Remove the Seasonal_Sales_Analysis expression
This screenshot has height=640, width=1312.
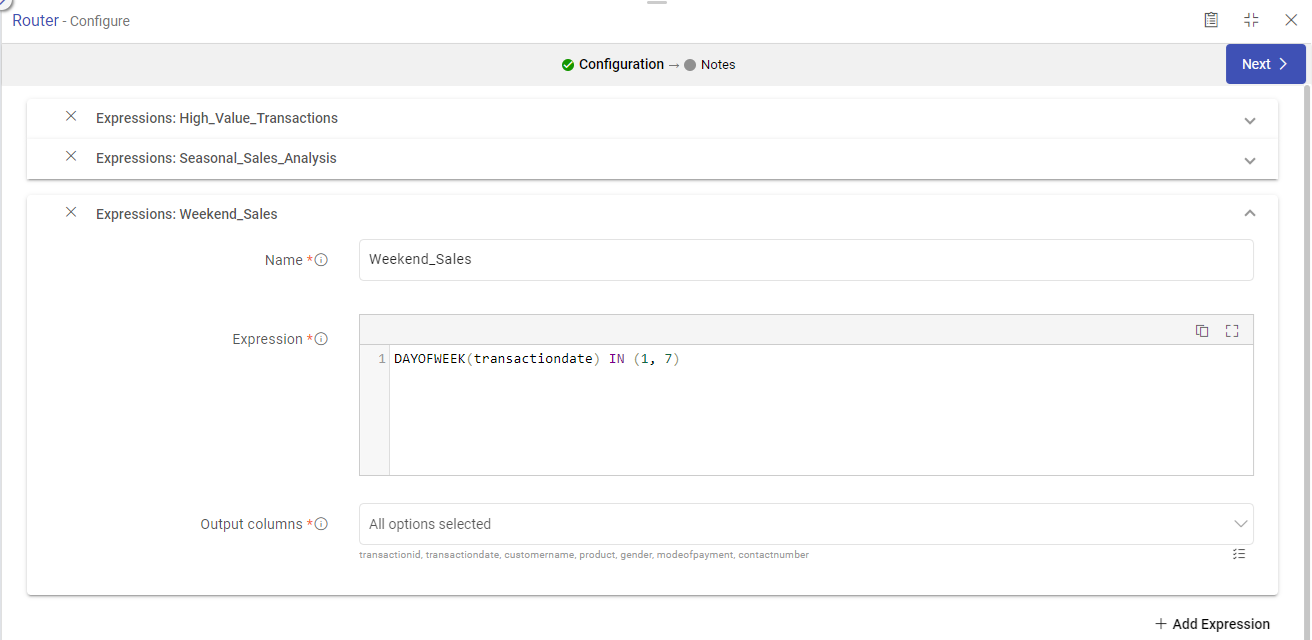point(71,157)
